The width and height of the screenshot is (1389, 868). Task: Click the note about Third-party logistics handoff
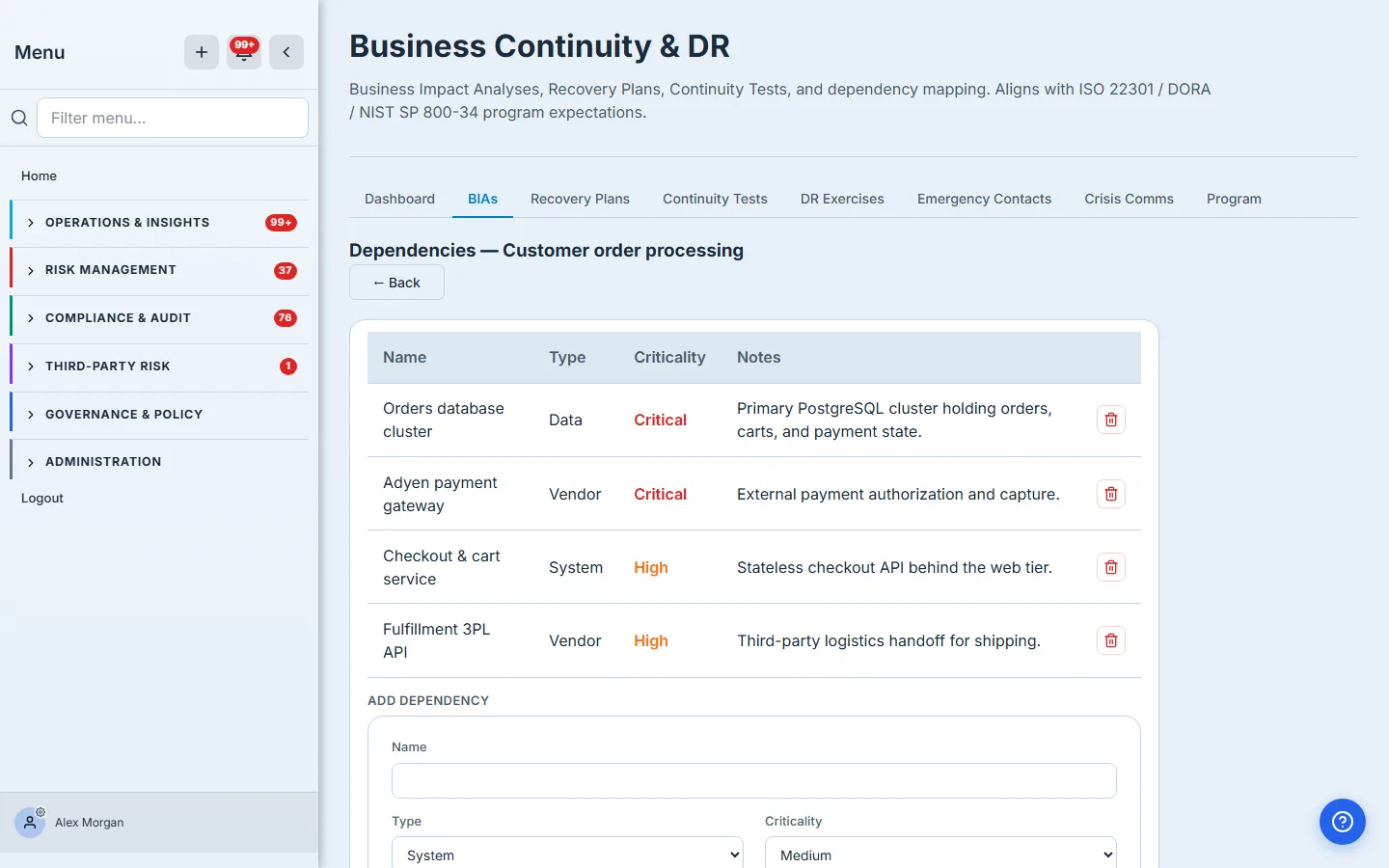coord(888,640)
